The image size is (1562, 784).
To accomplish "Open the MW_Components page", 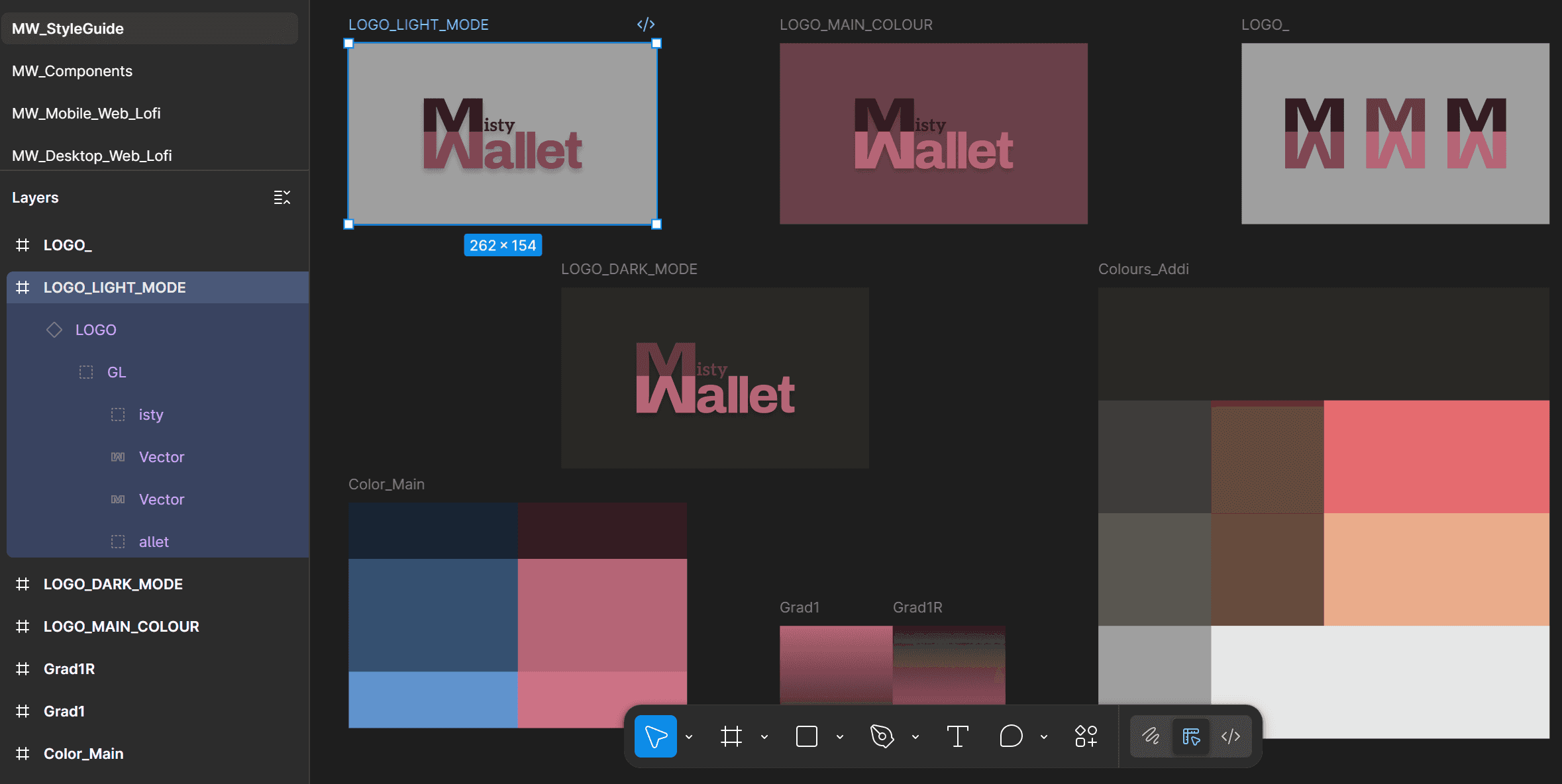I will coord(72,71).
